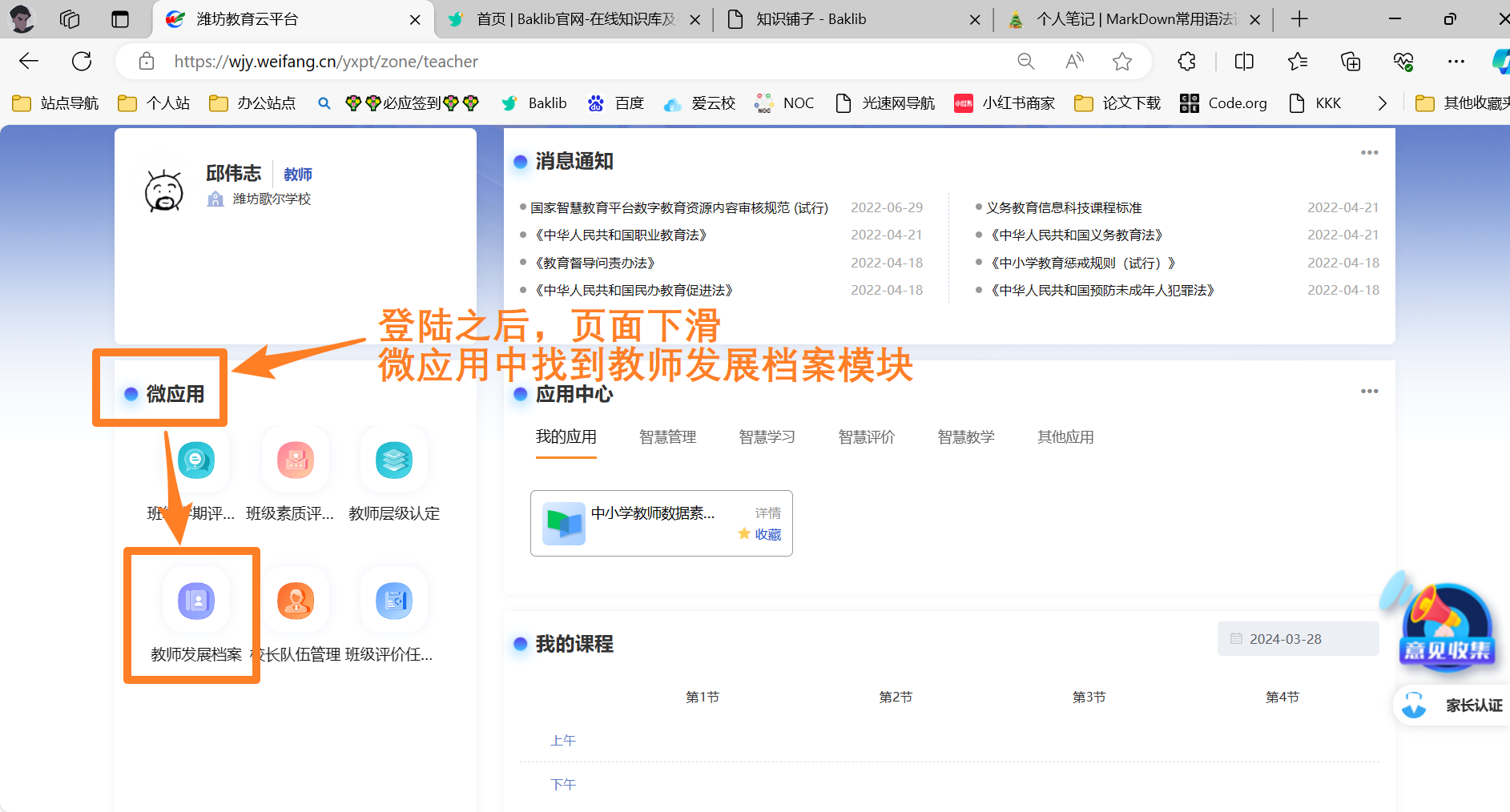Click the 校长队伍管理 orange icon
Screen dimensions: 1510x812
(x=296, y=601)
